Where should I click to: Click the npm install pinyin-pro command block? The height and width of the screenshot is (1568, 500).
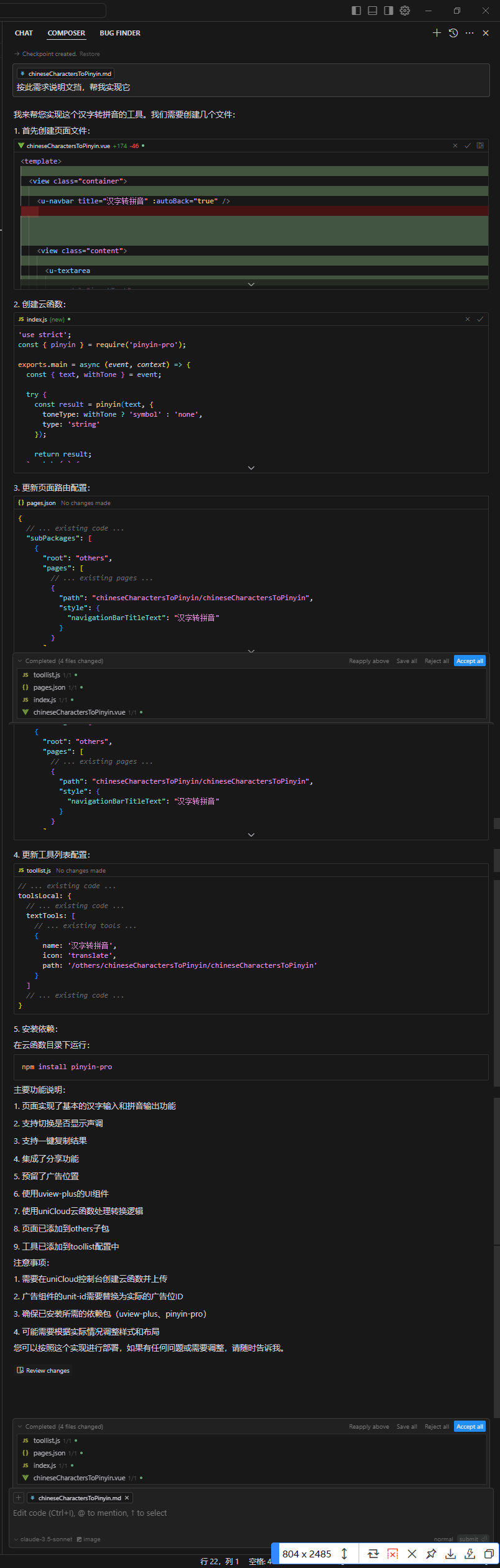point(251,1067)
